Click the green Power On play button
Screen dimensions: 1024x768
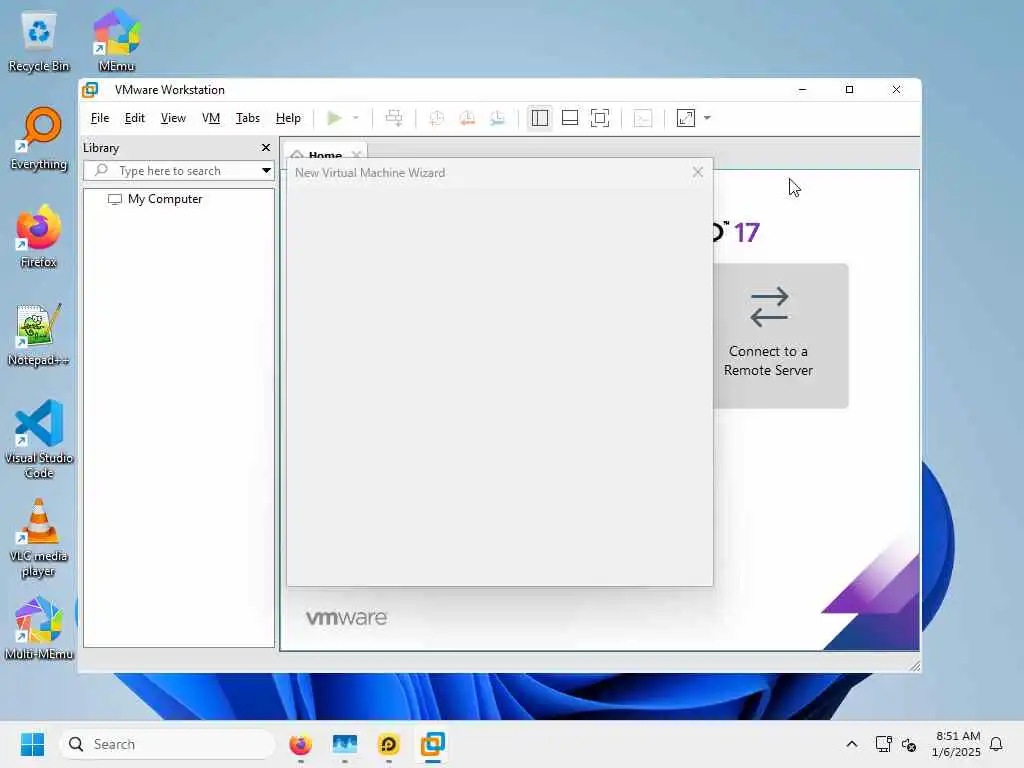[334, 118]
